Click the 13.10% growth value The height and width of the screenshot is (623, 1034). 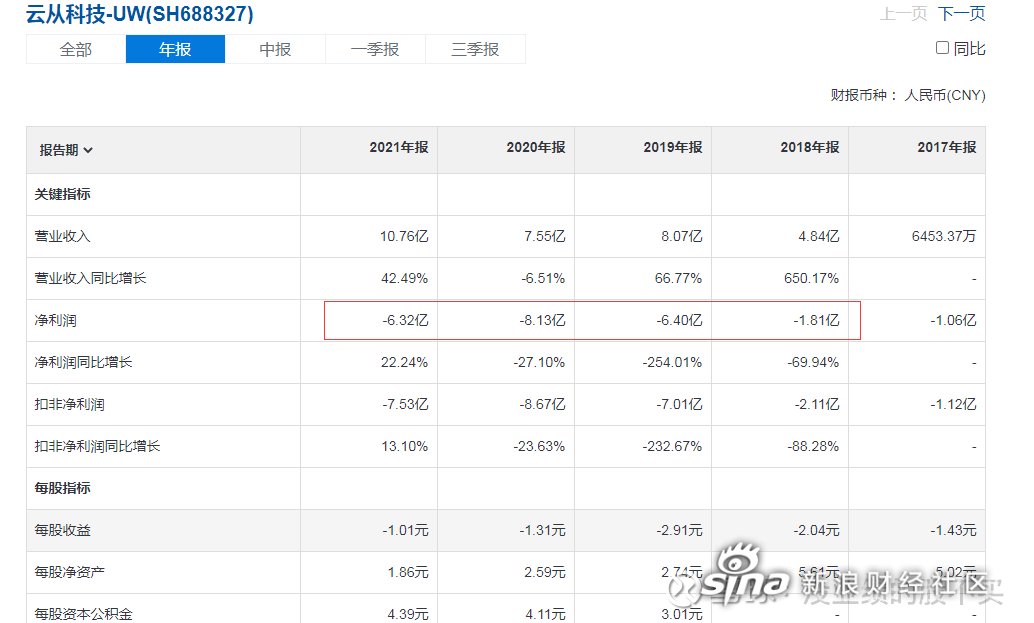click(404, 446)
